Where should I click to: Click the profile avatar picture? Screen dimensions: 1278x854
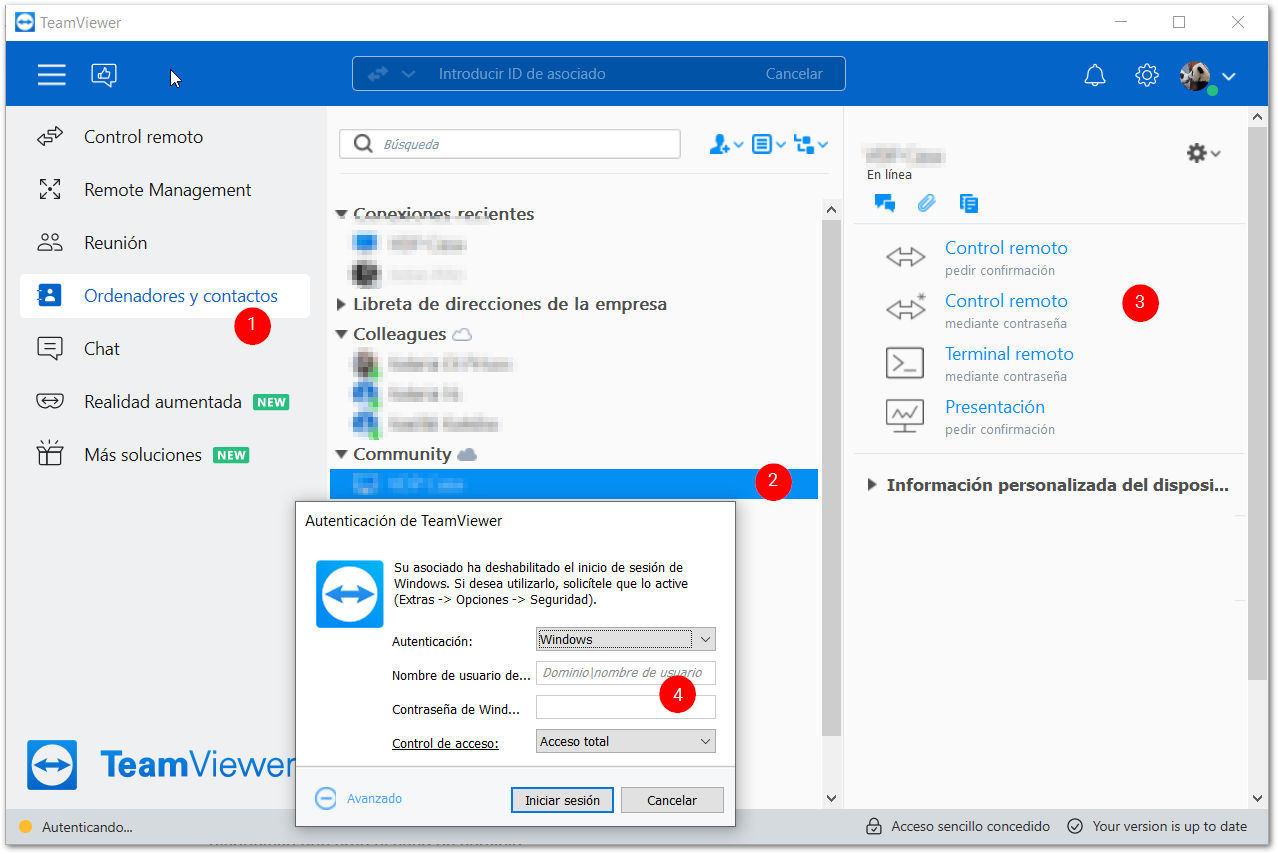coord(1196,76)
